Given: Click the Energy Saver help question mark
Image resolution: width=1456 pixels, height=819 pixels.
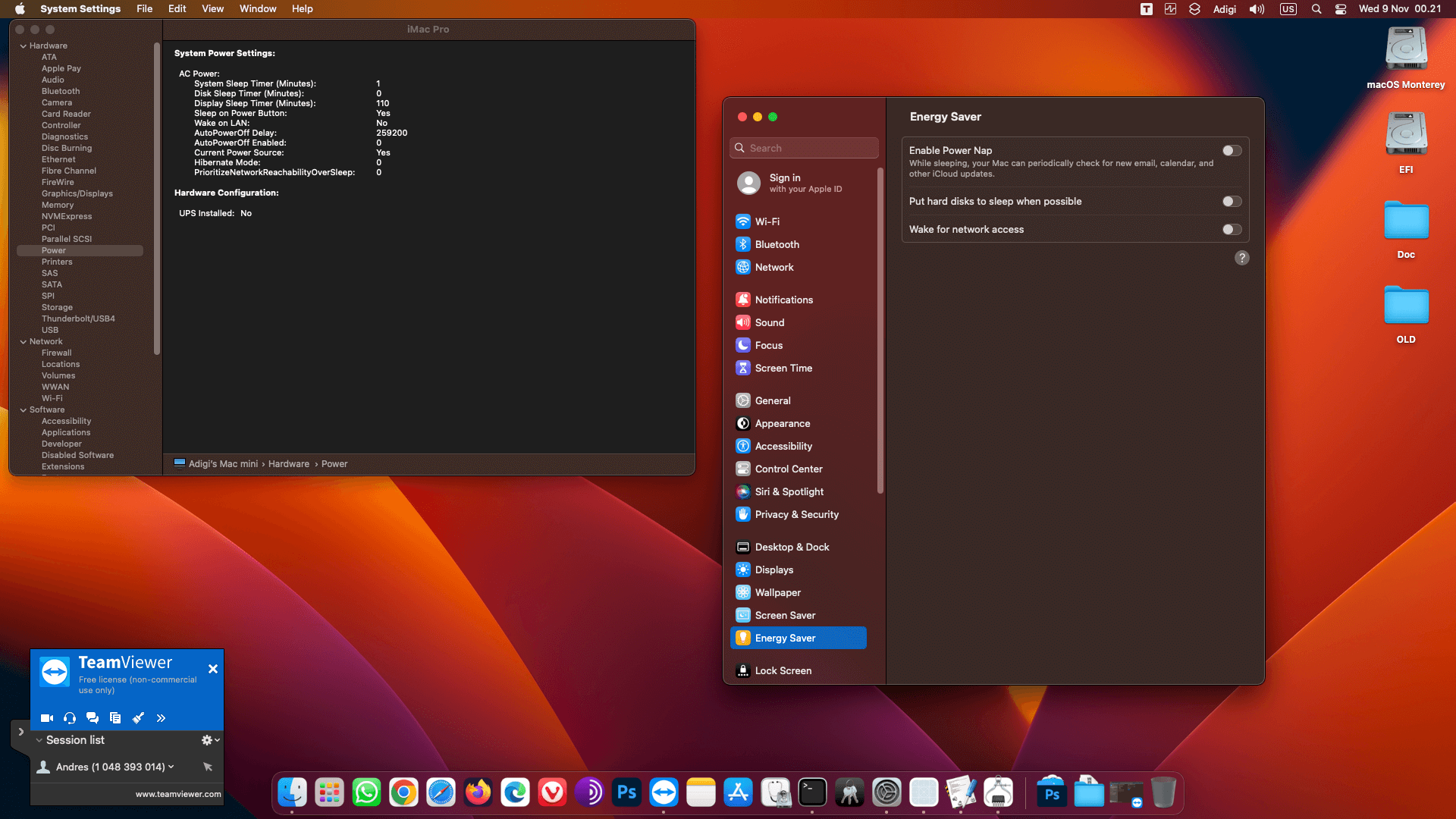Looking at the screenshot, I should 1241,258.
